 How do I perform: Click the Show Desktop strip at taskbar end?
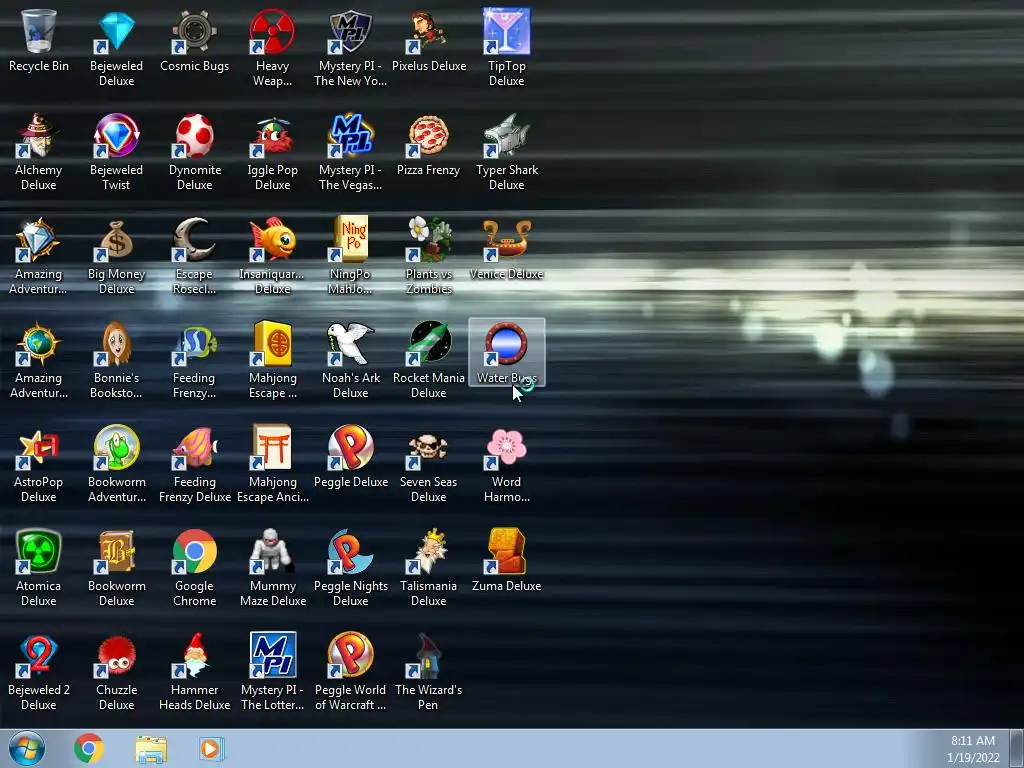(x=1016, y=748)
